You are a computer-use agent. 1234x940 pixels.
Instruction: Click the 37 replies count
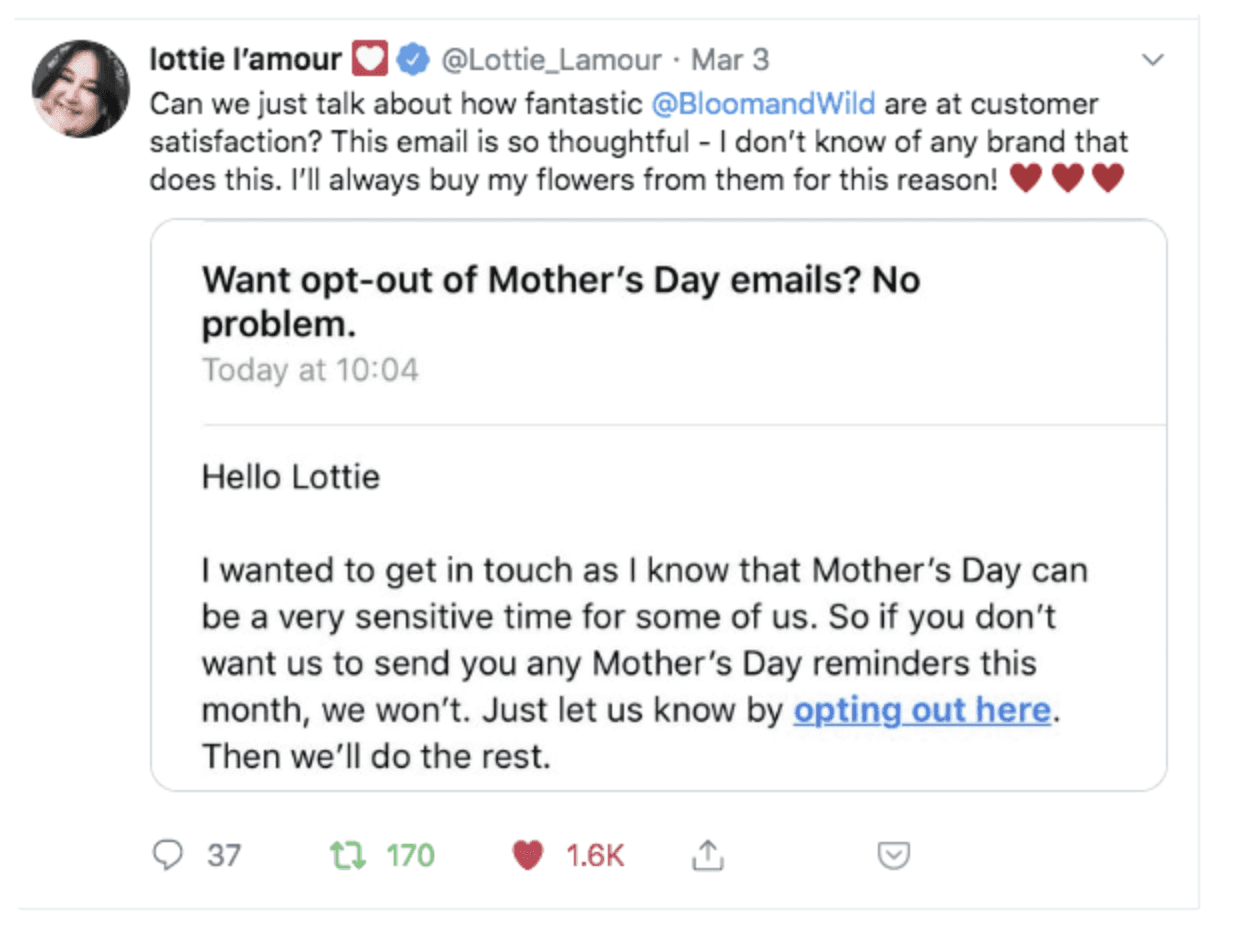pyautogui.click(x=225, y=855)
